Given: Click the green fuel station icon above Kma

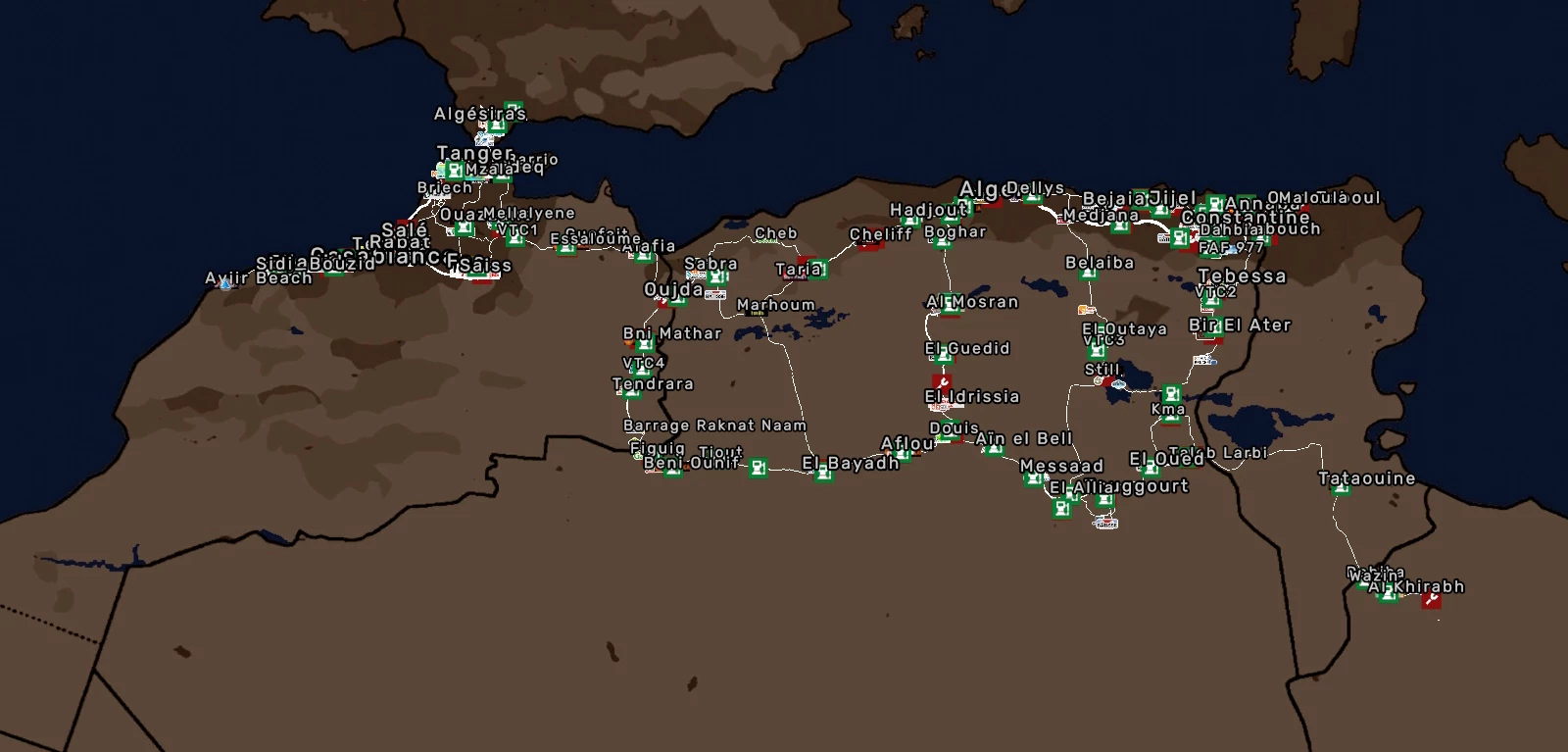Looking at the screenshot, I should pyautogui.click(x=1171, y=394).
